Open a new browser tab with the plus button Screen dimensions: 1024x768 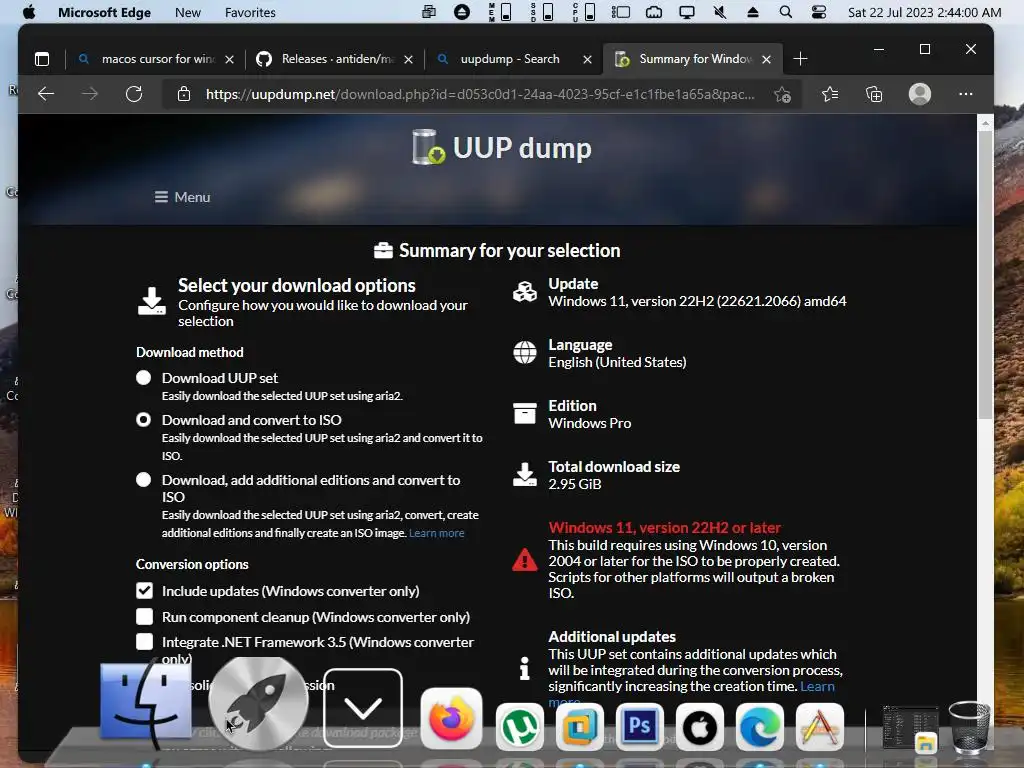point(800,59)
